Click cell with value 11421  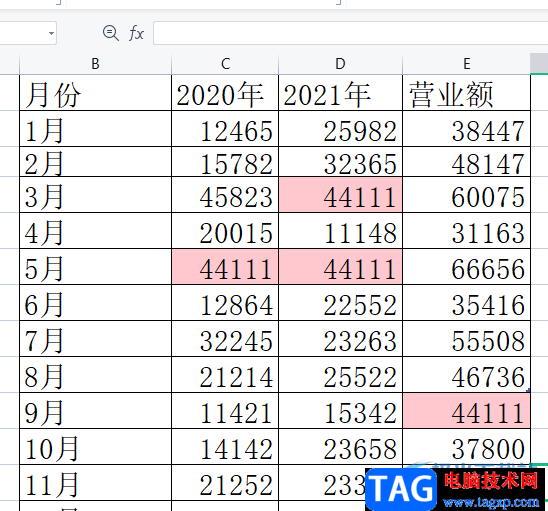225,411
